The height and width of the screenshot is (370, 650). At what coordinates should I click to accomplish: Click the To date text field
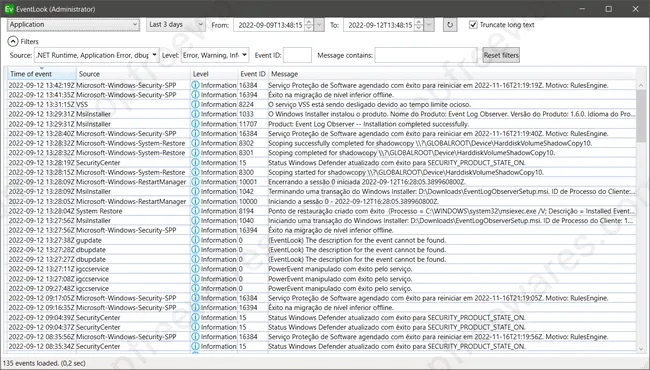click(x=380, y=25)
